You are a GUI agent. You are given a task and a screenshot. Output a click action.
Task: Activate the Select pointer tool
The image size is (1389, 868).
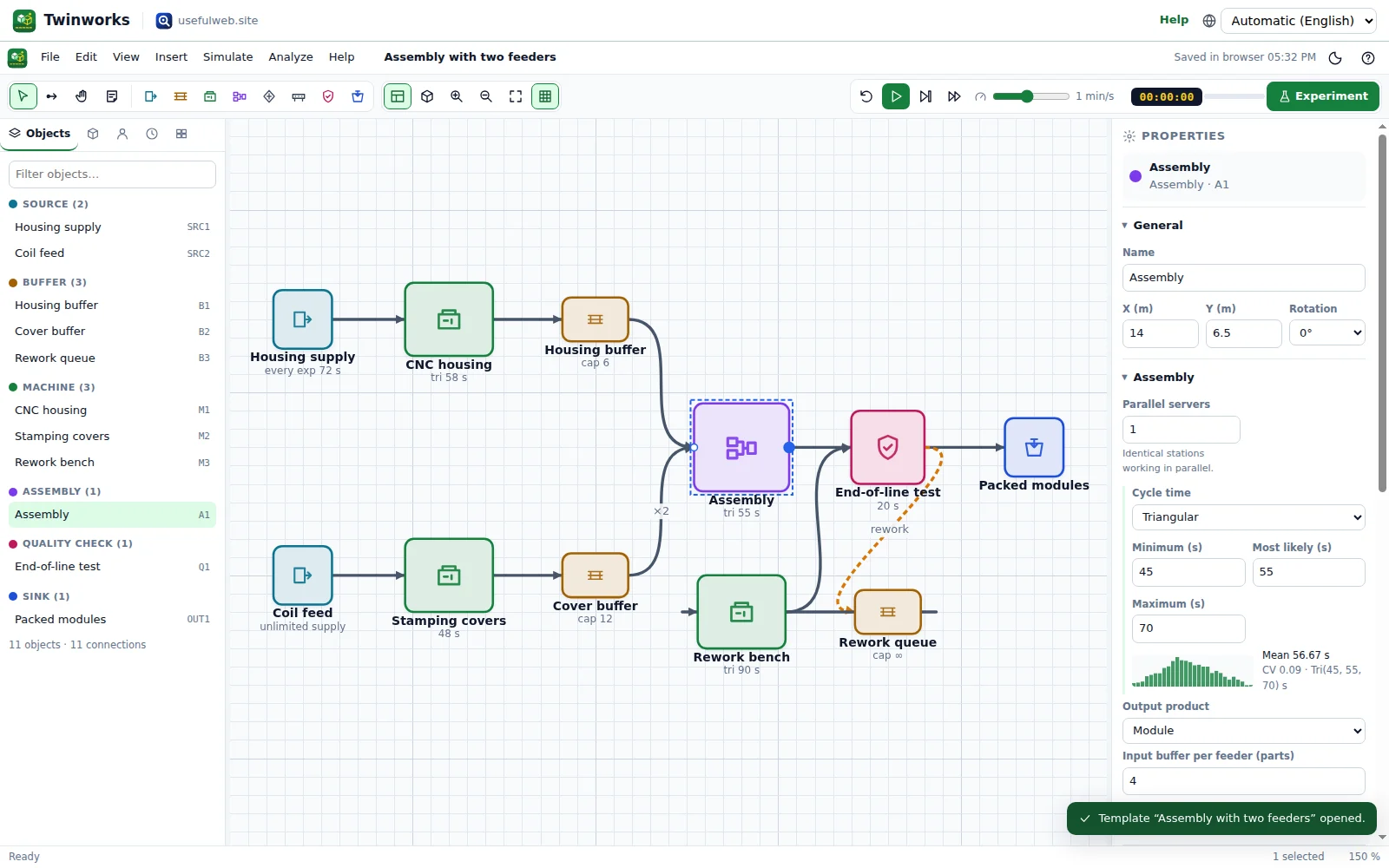coord(23,96)
